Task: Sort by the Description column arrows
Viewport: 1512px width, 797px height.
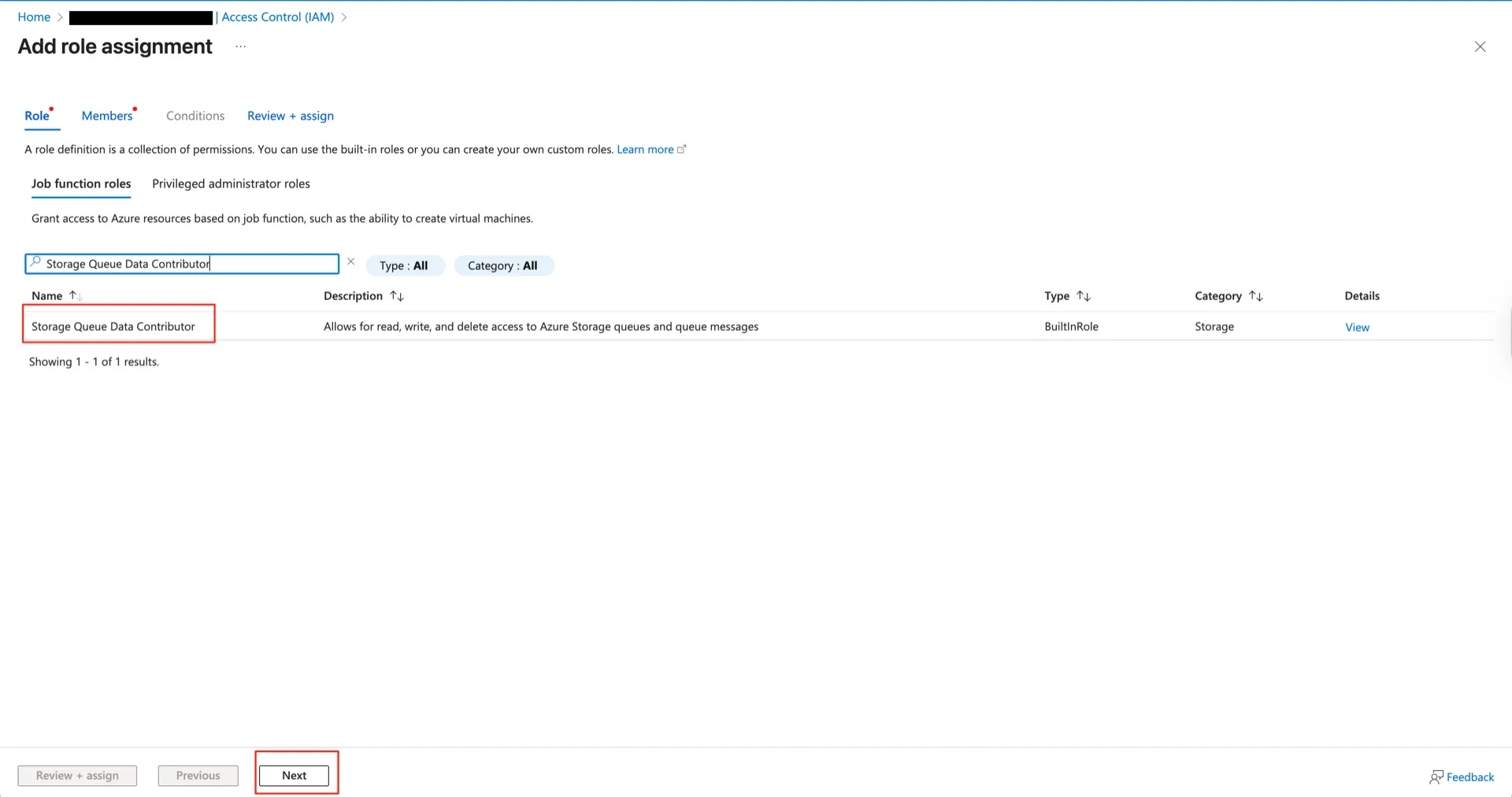Action: click(397, 295)
